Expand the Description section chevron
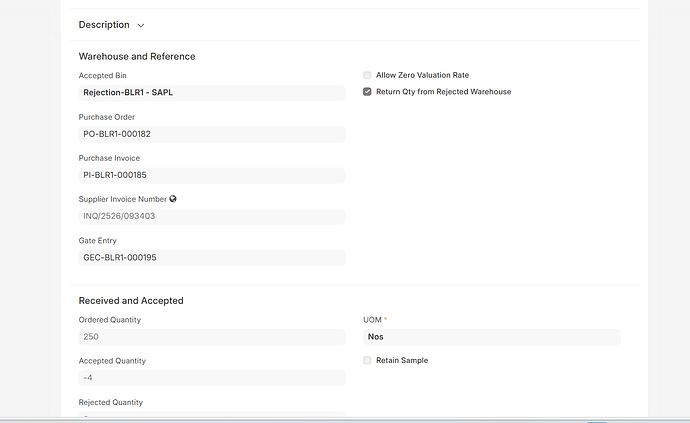 [141, 25]
